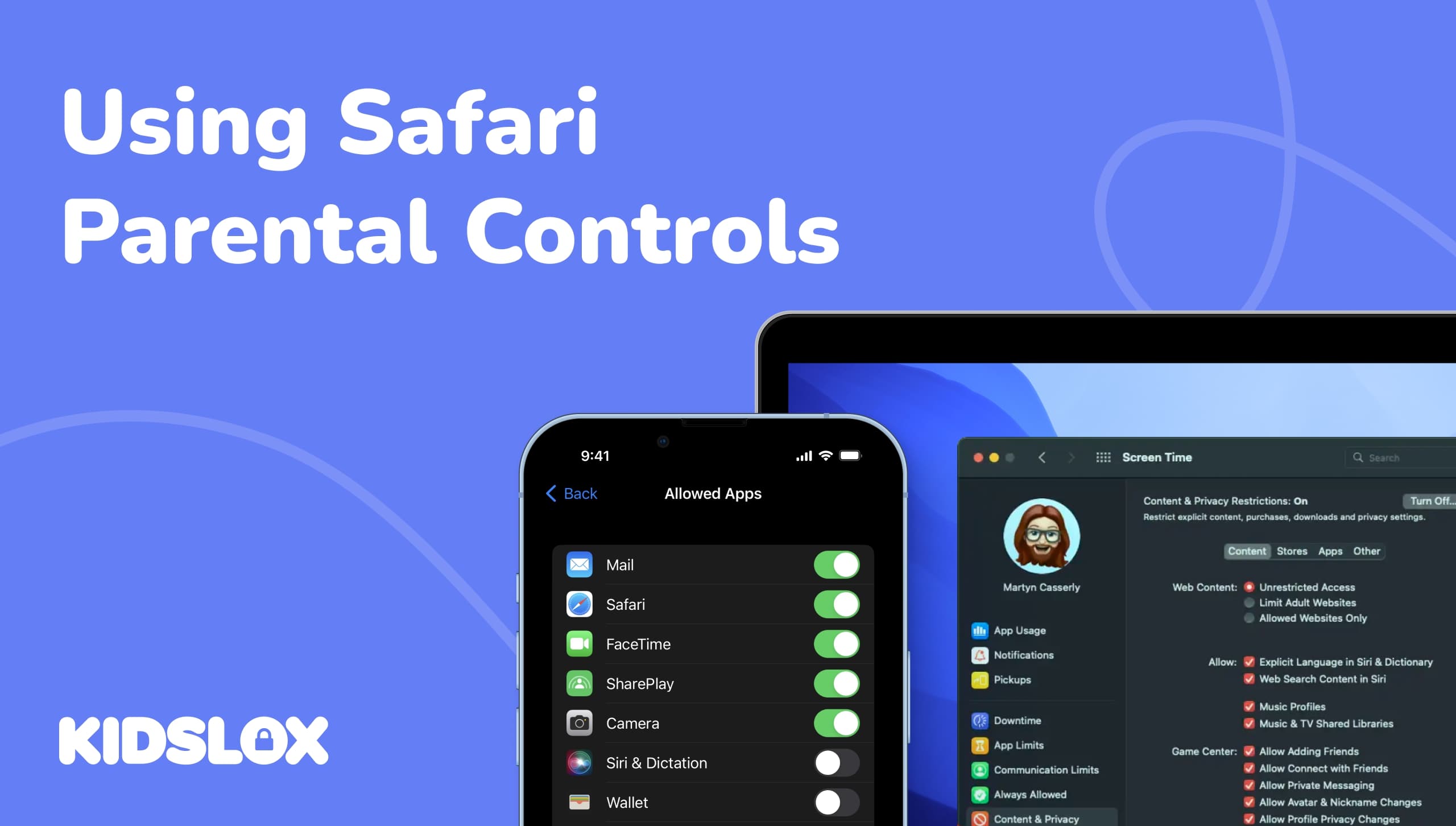Click the Camera app icon in list
This screenshot has height=826, width=1456.
[580, 722]
